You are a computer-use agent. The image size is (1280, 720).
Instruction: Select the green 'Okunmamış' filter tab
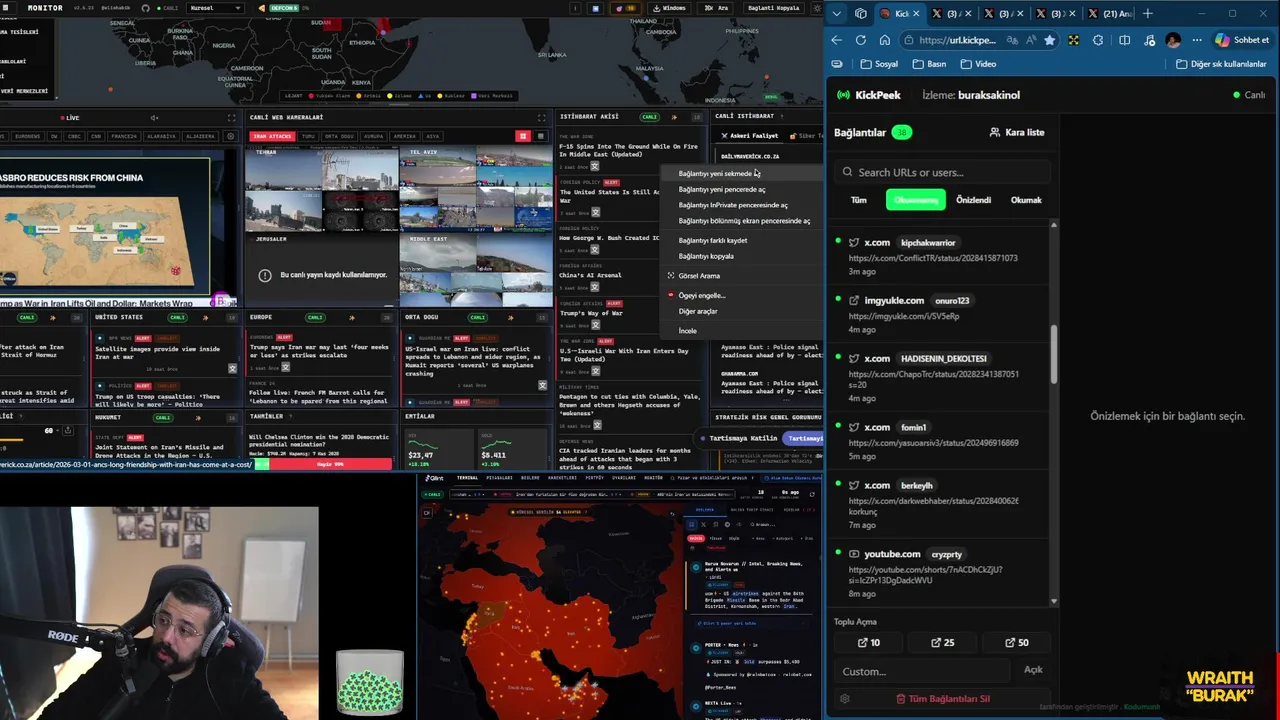tap(915, 200)
